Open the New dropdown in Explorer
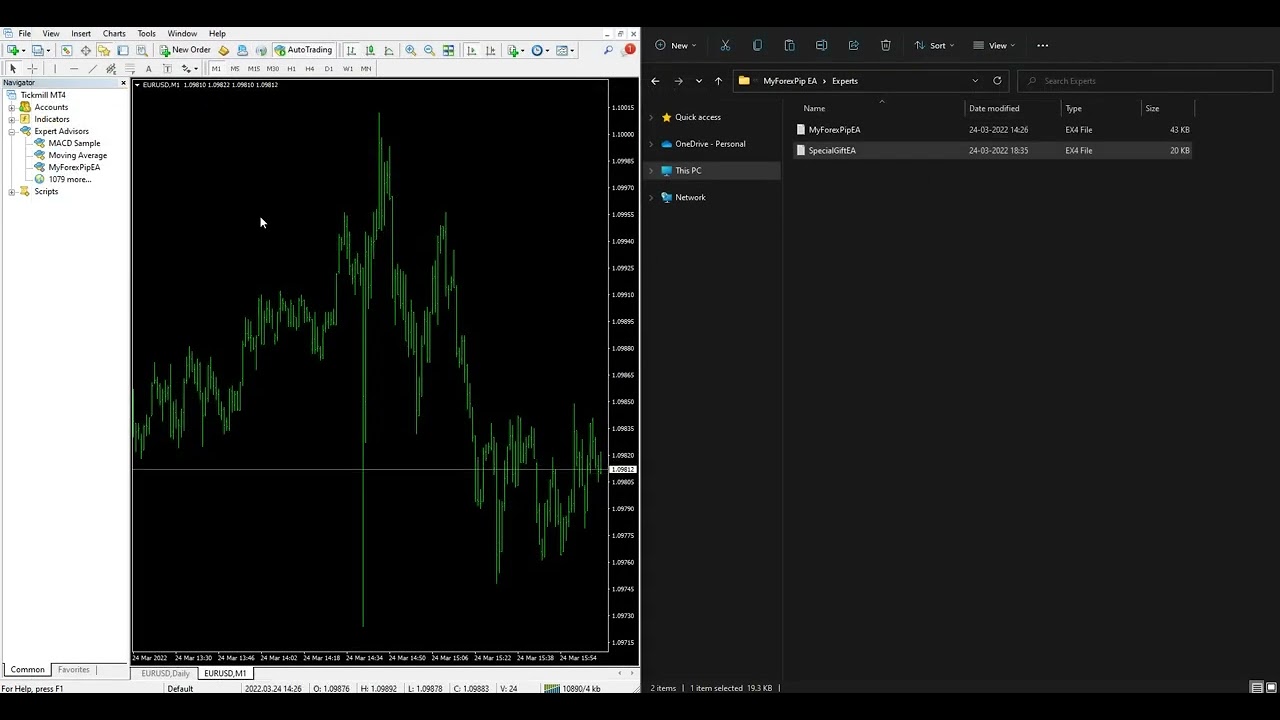 coord(676,45)
